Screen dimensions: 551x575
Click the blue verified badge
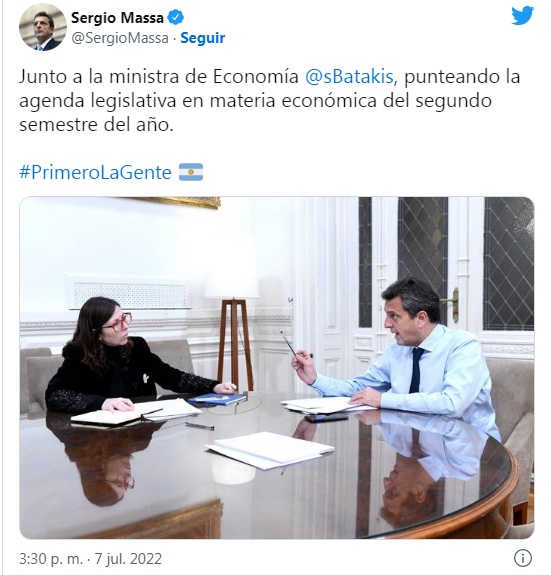(176, 18)
